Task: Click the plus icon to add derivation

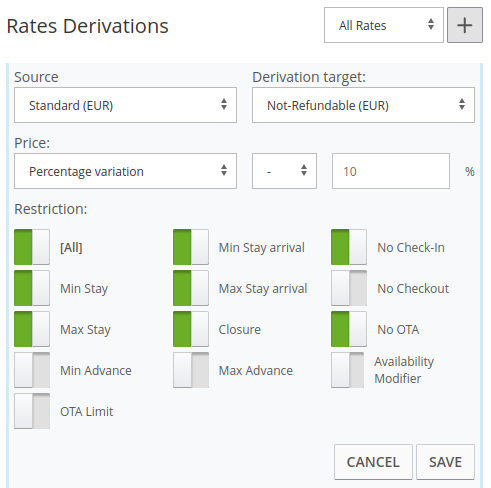Action: 465,25
